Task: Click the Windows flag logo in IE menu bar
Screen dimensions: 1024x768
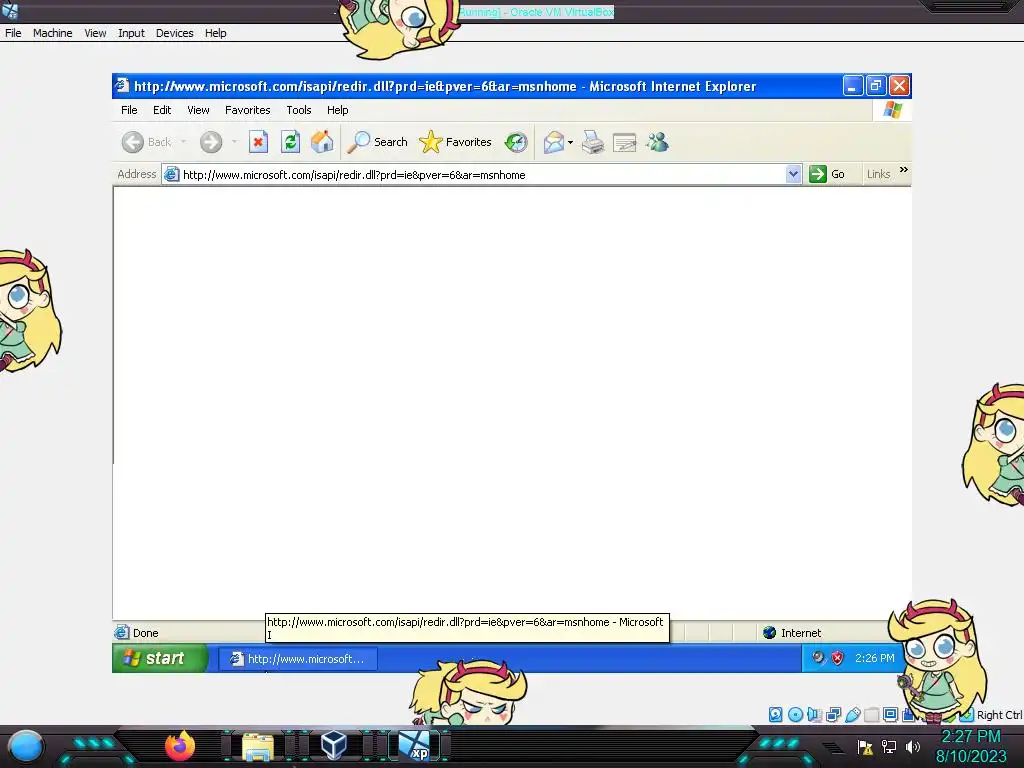Action: [892, 110]
